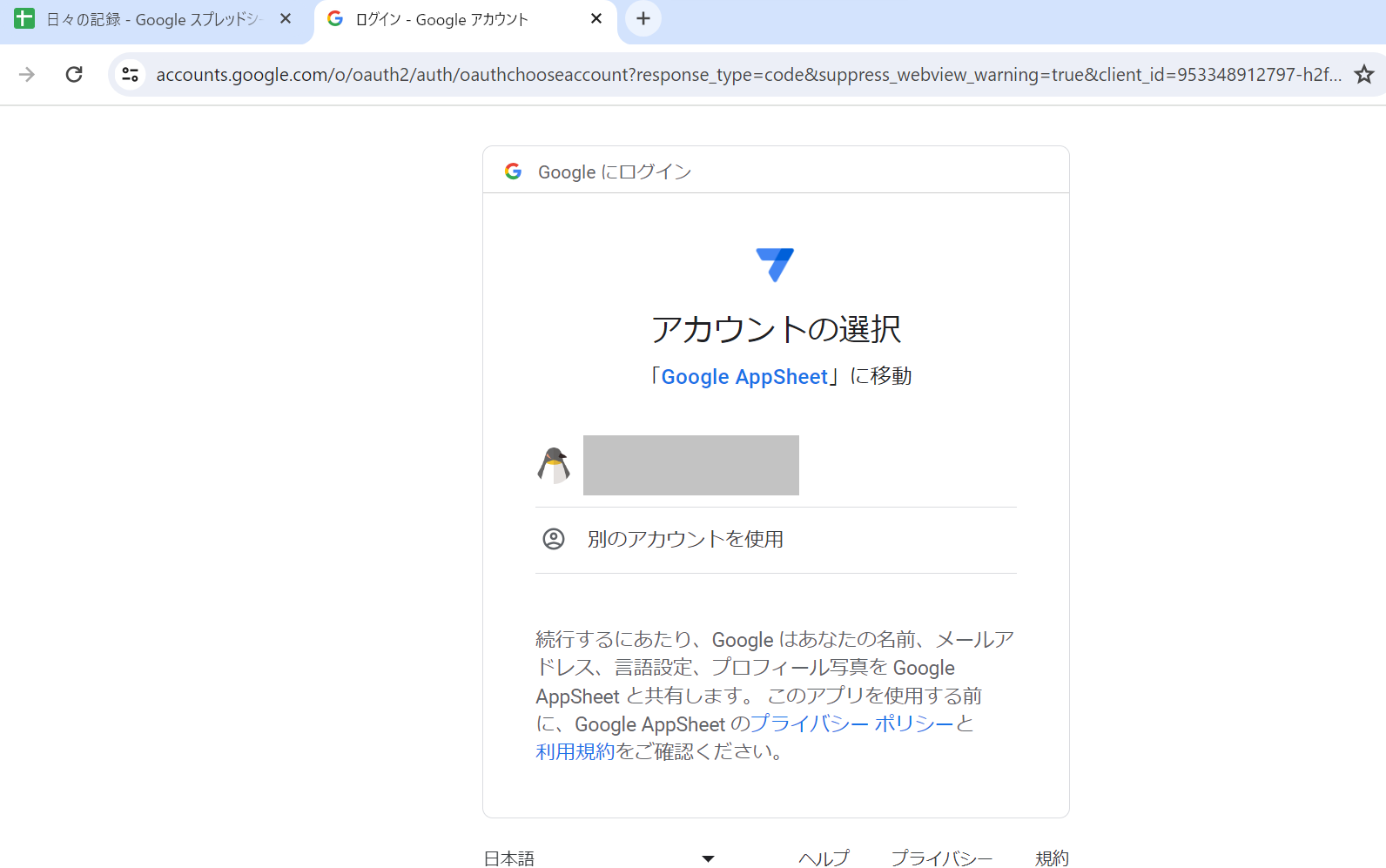Select the greyed-out account name entry
Screen dimensions: 1386x868
pyautogui.click(x=691, y=465)
